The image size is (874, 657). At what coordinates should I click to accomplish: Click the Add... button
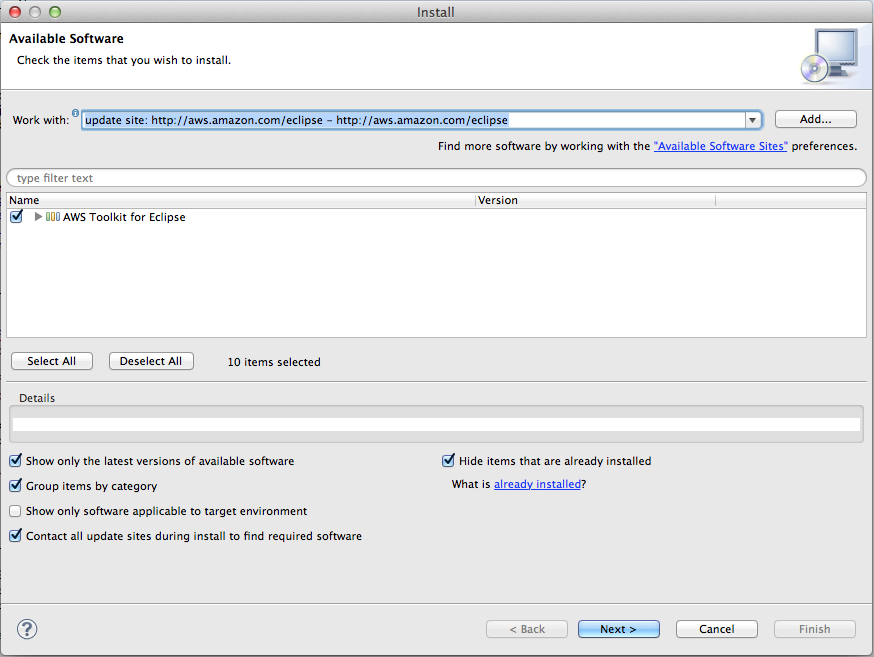pos(815,119)
